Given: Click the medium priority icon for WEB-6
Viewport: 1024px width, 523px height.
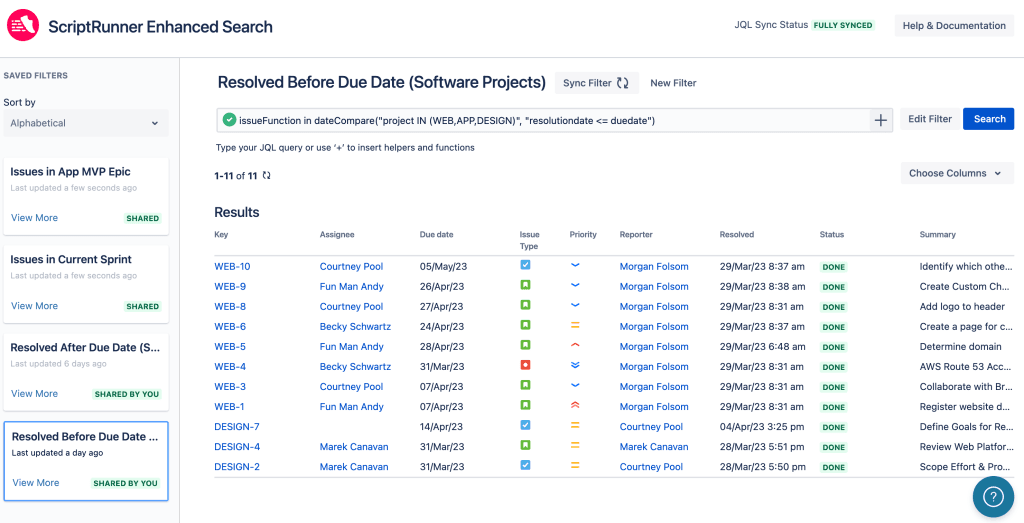Looking at the screenshot, I should [x=575, y=326].
